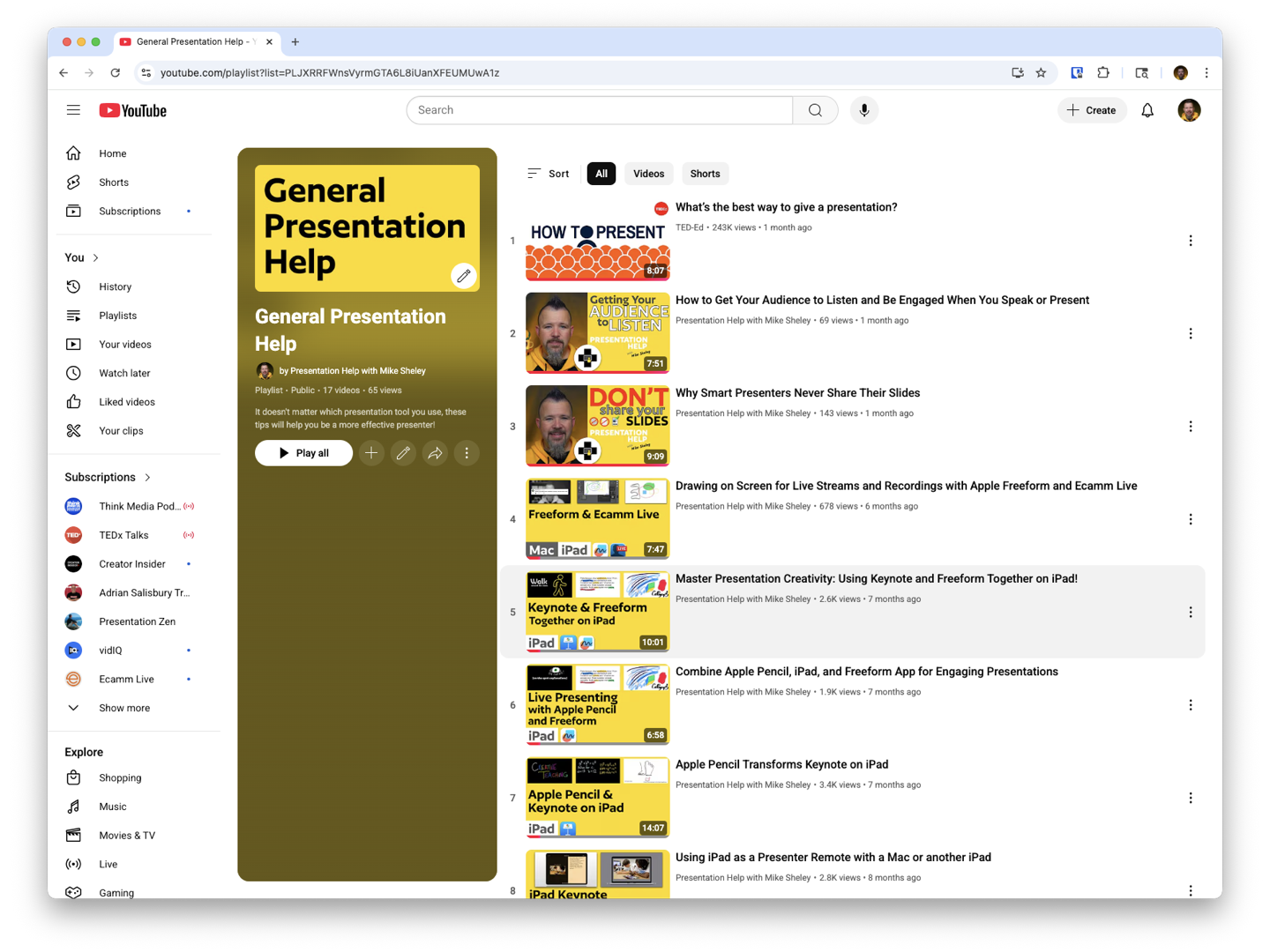
Task: Select the All filter chip
Action: (601, 174)
